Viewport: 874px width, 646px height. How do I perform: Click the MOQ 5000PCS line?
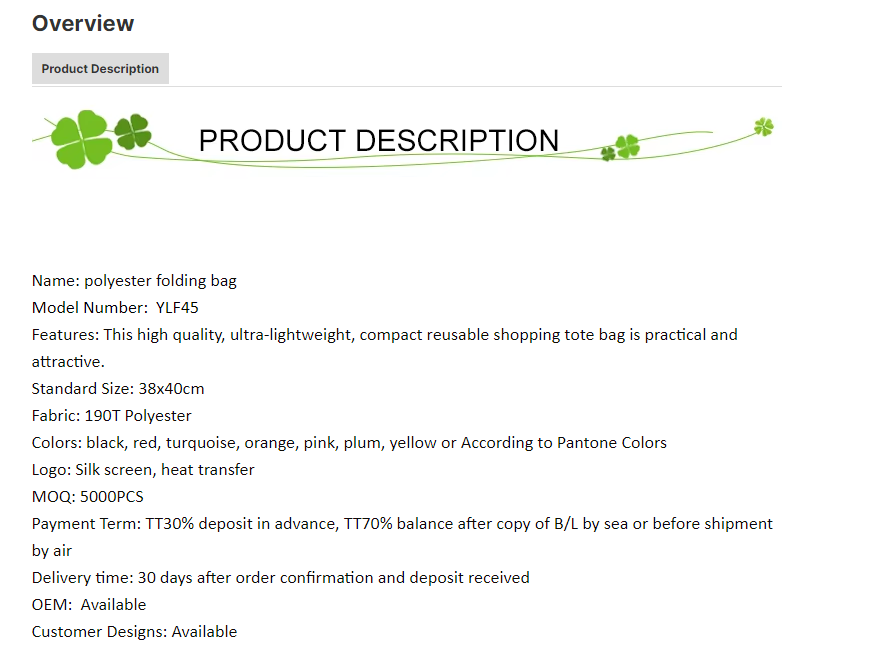(x=88, y=497)
